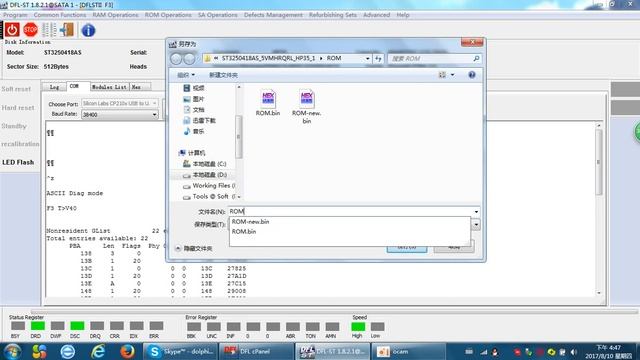Click the back arrow in save dialog
Viewport: 640px width, 360px height.
coord(176,59)
